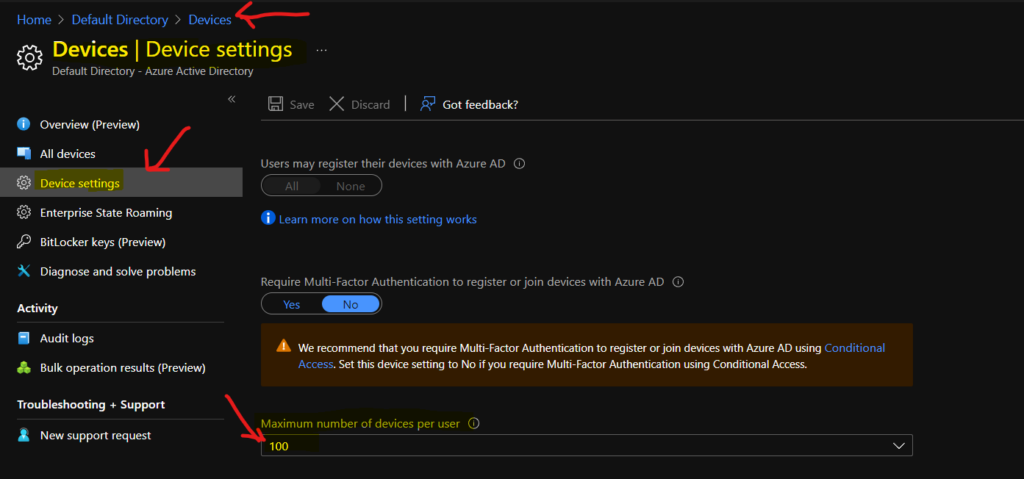1024x479 pixels.
Task: Open Learn more on how this setting works
Action: tap(377, 219)
